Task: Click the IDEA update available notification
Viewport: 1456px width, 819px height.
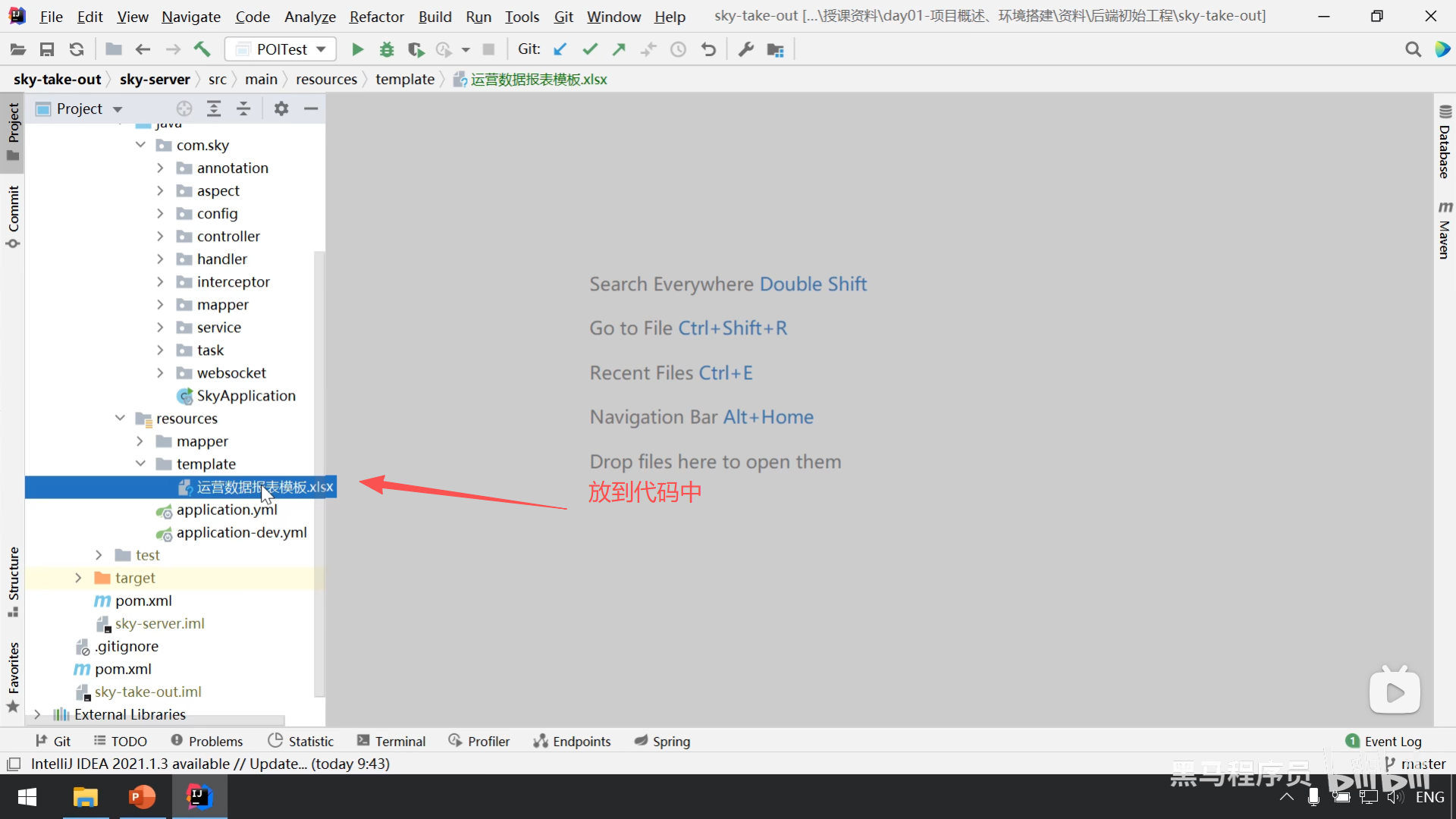Action: 210,764
